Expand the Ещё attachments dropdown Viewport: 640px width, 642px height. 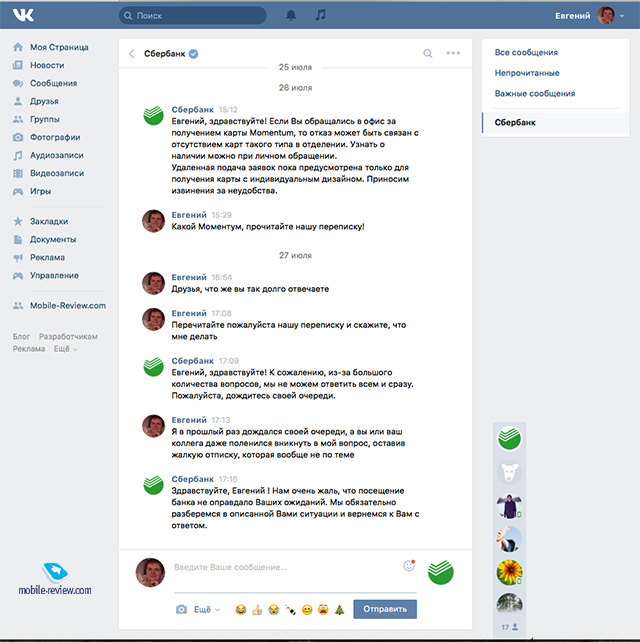(x=207, y=610)
